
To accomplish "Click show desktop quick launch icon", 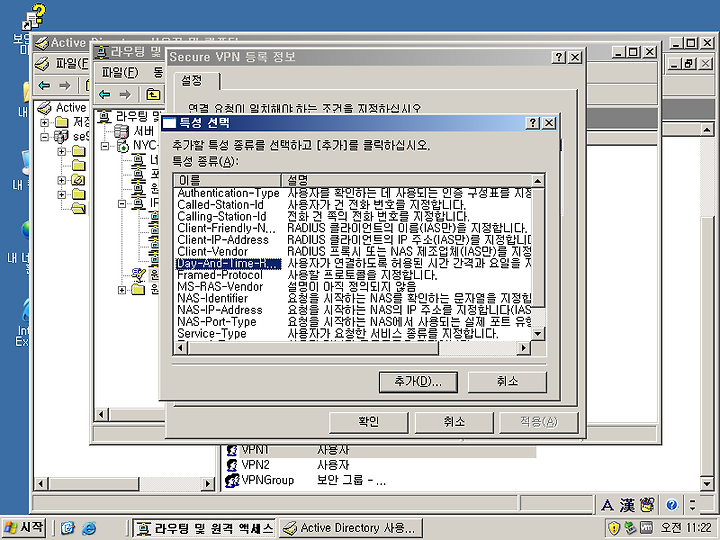I will click(68, 528).
